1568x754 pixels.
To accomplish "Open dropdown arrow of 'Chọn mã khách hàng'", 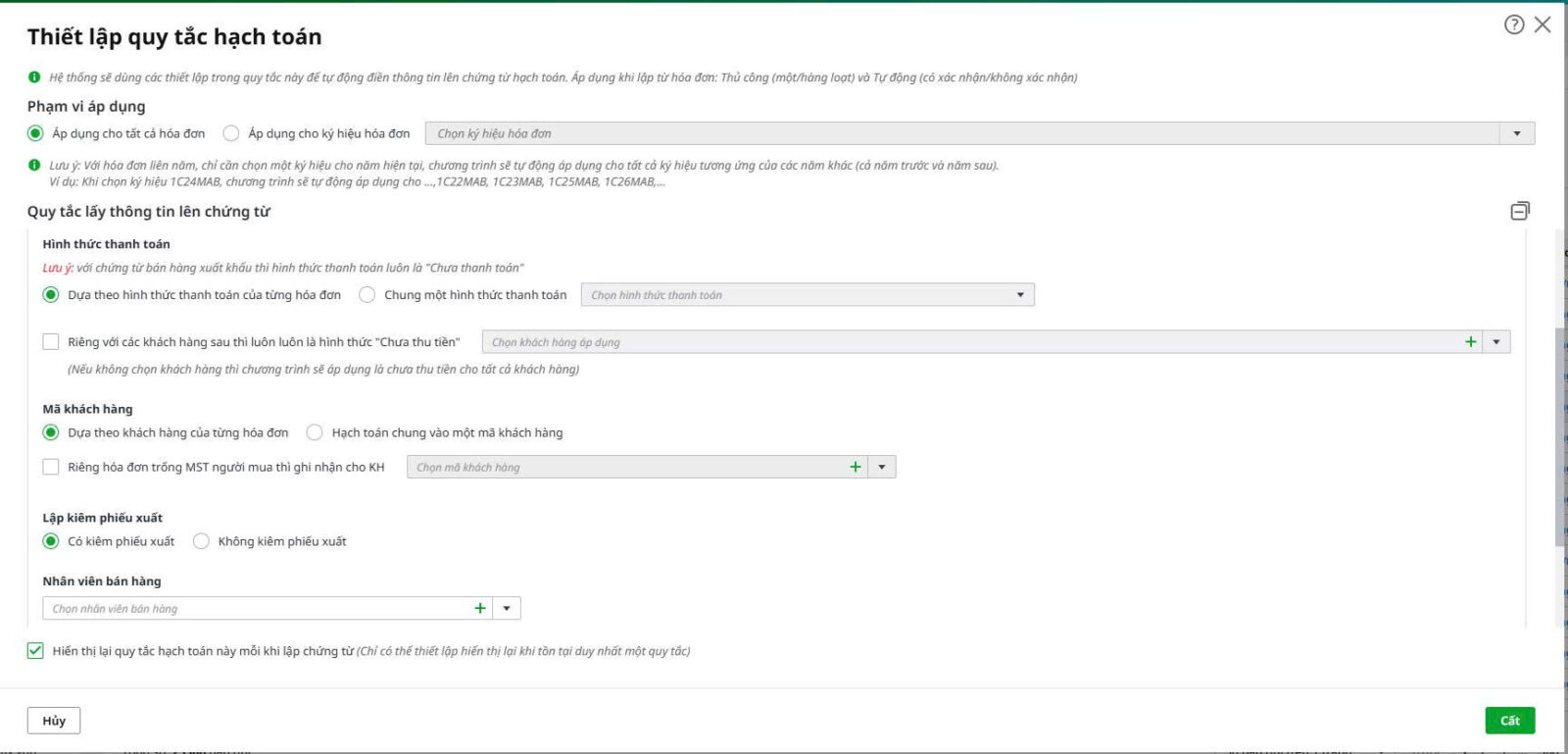I will coord(882,468).
